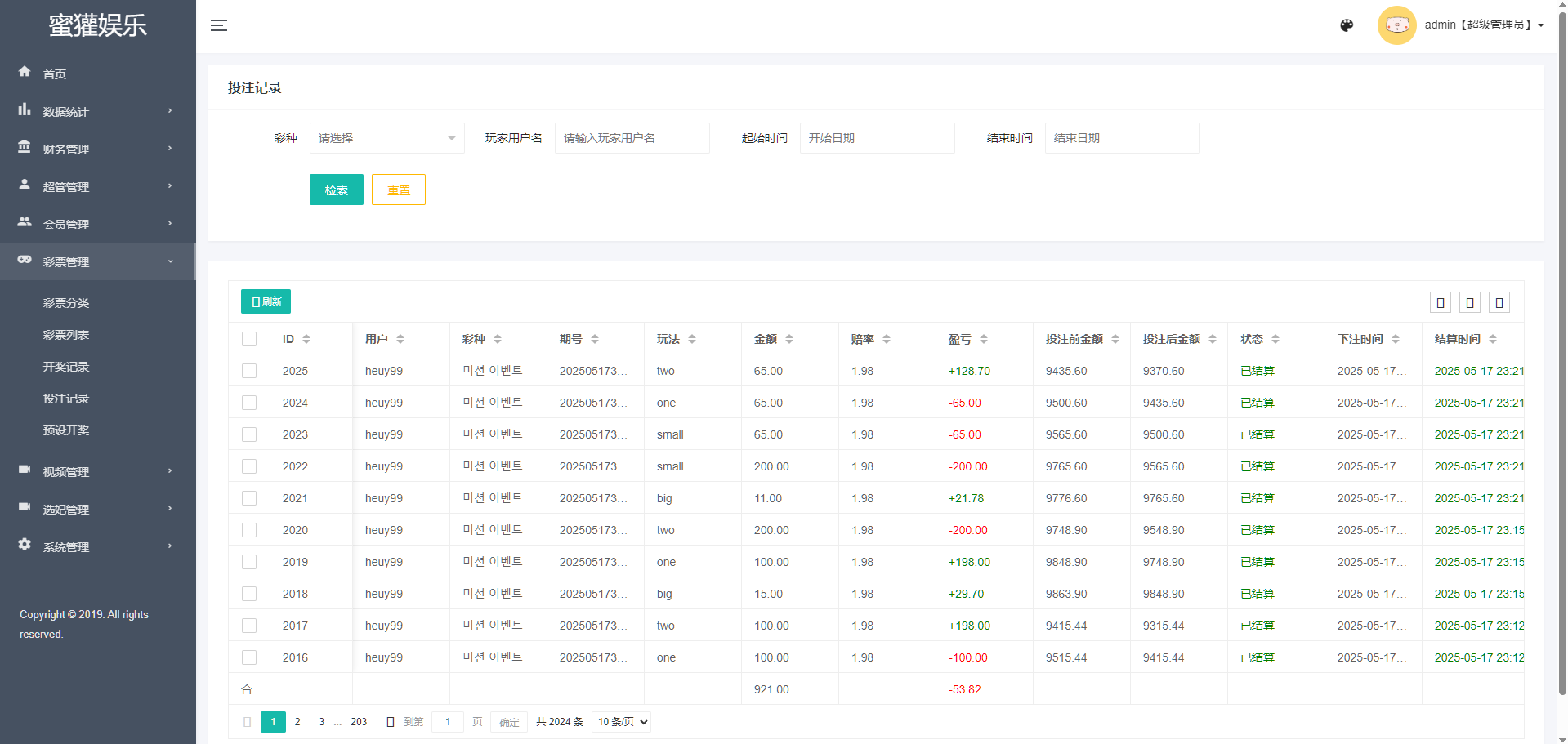Open the 彩种 lottery type dropdown
The height and width of the screenshot is (744, 1568).
[x=386, y=138]
